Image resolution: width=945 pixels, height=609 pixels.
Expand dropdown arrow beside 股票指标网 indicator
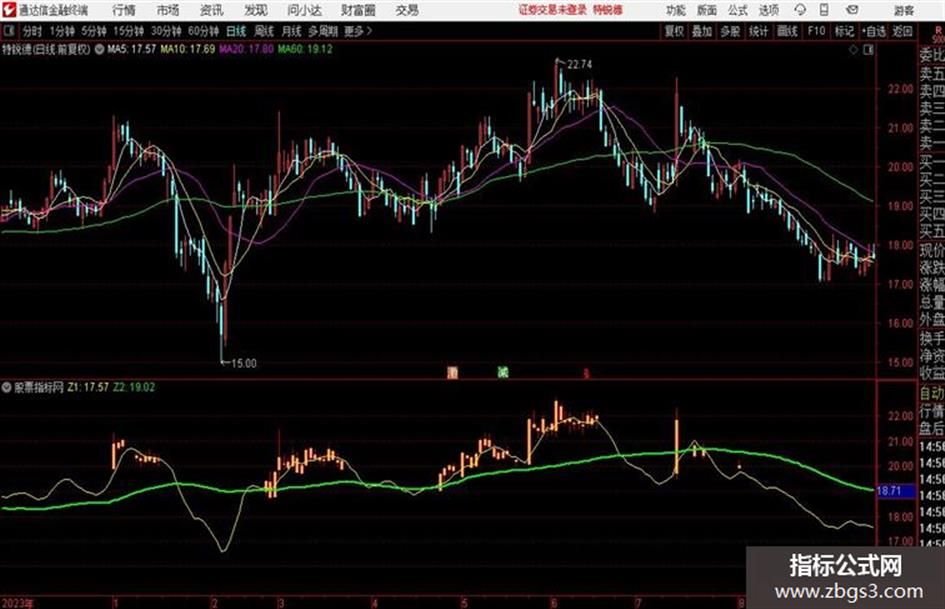coord(7,387)
